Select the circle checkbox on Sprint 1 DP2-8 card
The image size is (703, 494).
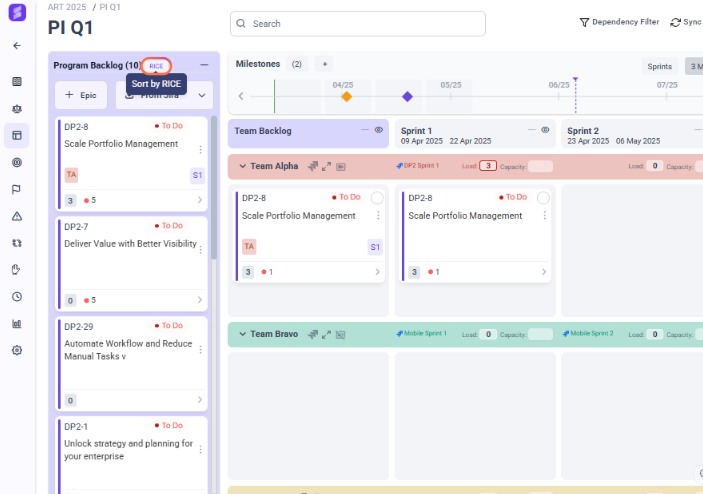(543, 198)
